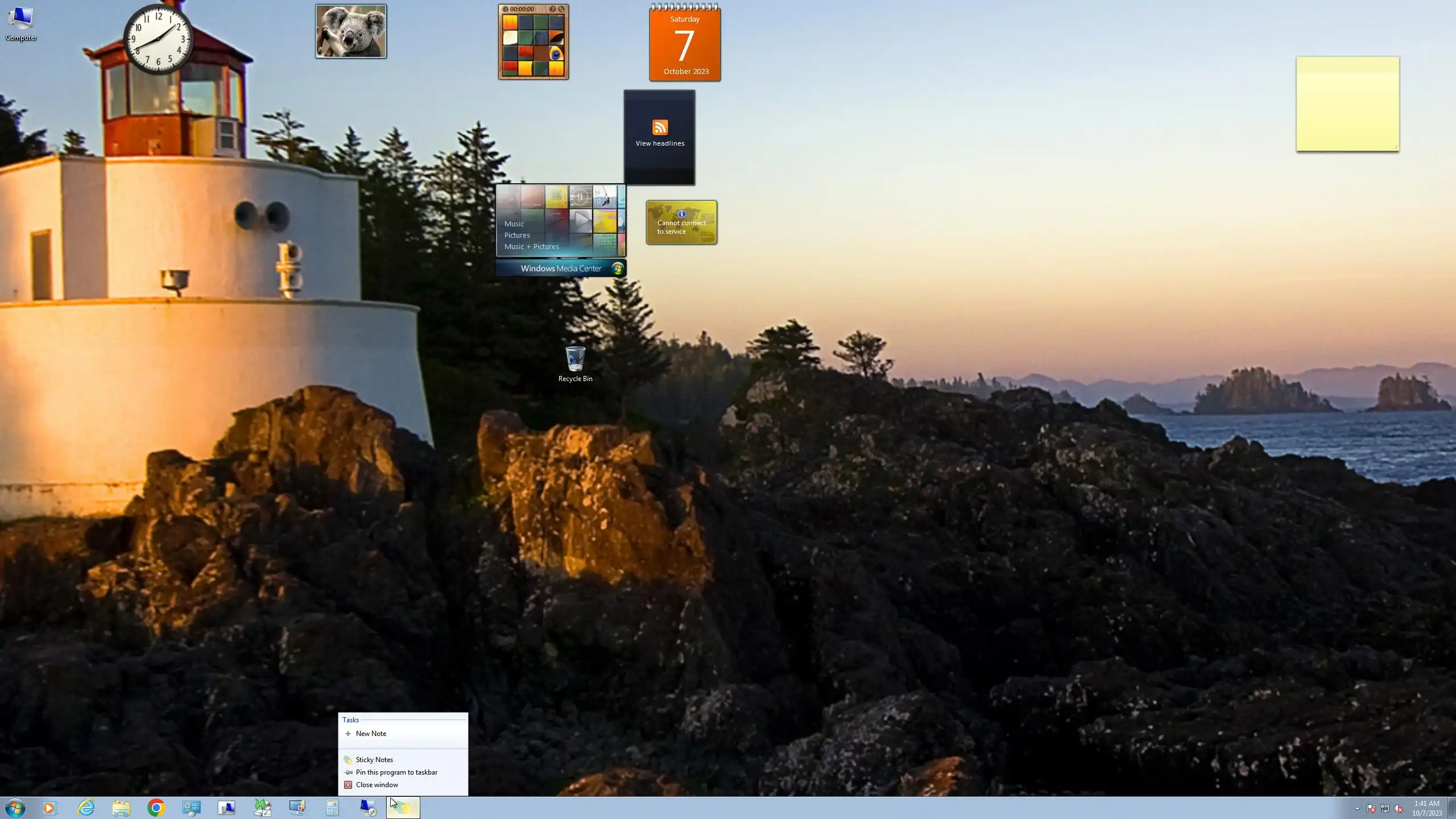Viewport: 1456px width, 819px height.
Task: Click the muted volume speaker icon
Action: pyautogui.click(x=1399, y=809)
